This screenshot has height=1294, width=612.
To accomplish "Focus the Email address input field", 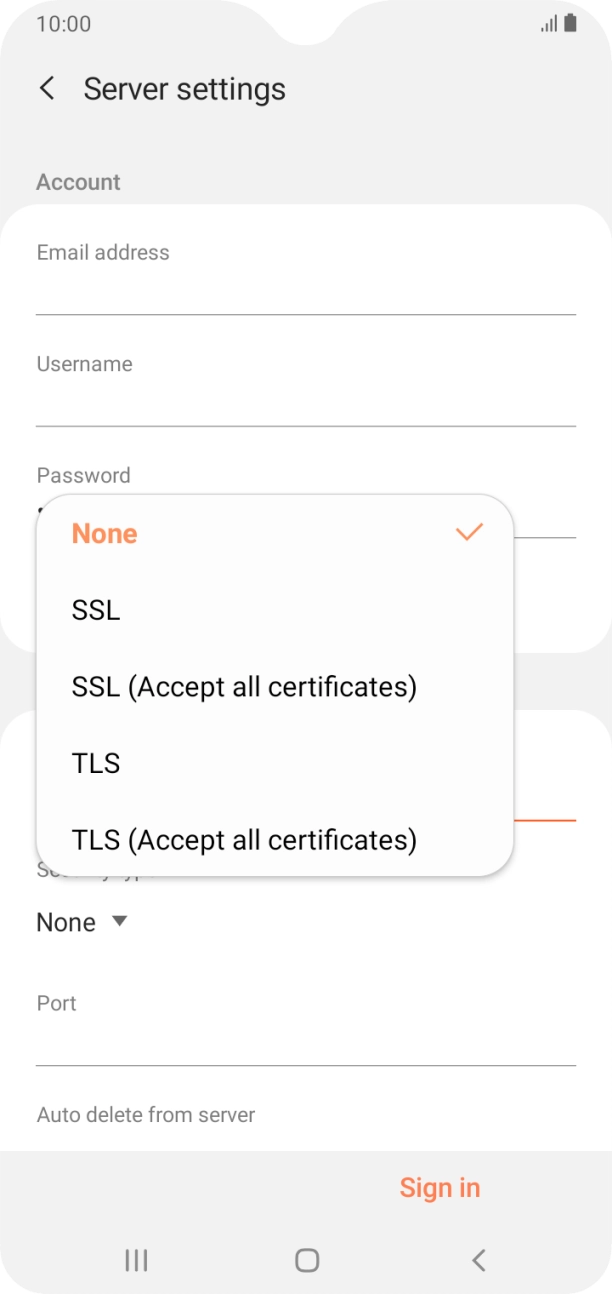I will [x=305, y=292].
